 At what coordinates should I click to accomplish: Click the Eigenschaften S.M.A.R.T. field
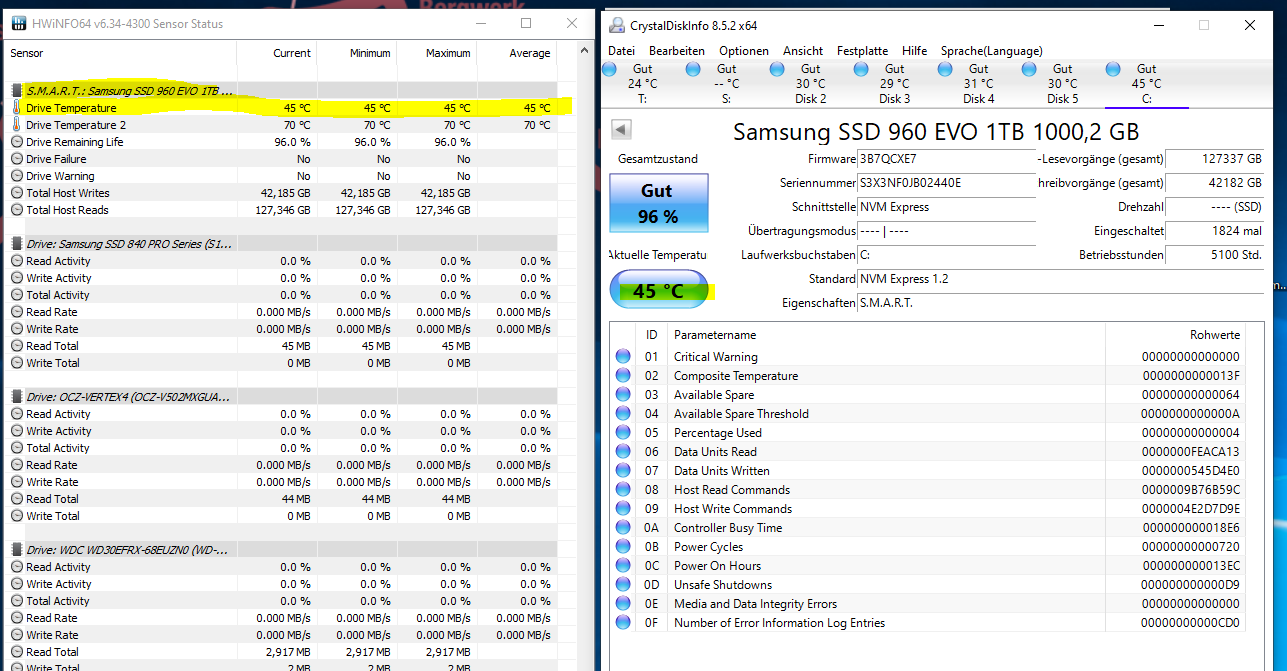point(1060,303)
